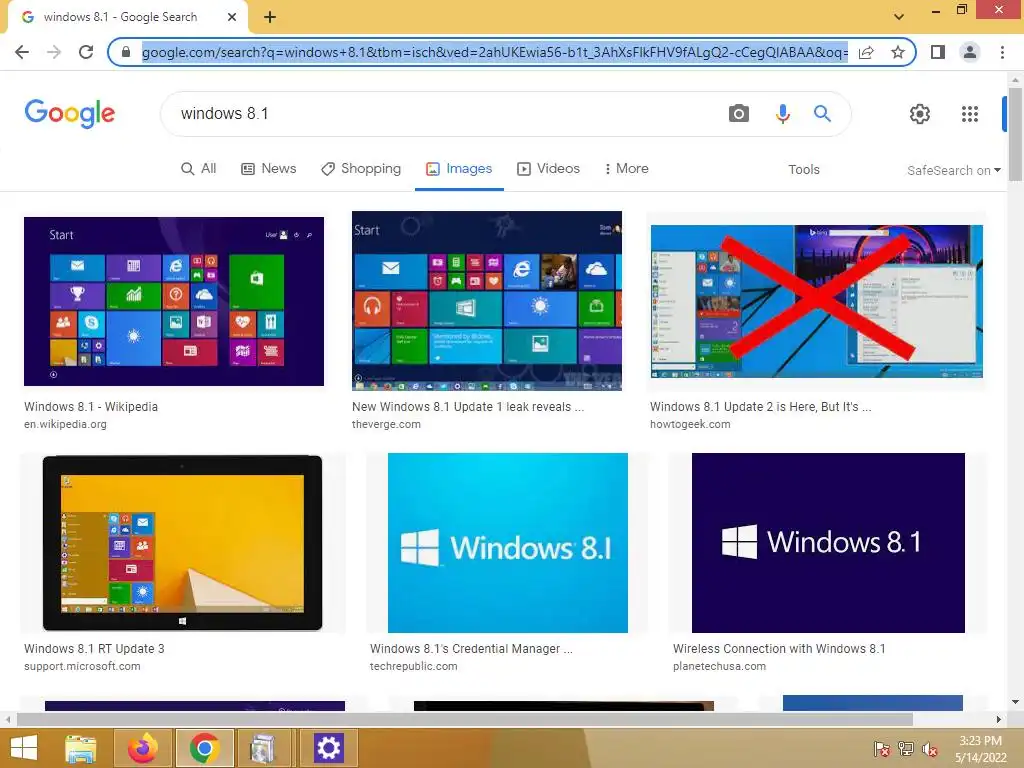Viewport: 1024px width, 768px height.
Task: Bookmark this tab with star icon
Action: [x=898, y=52]
